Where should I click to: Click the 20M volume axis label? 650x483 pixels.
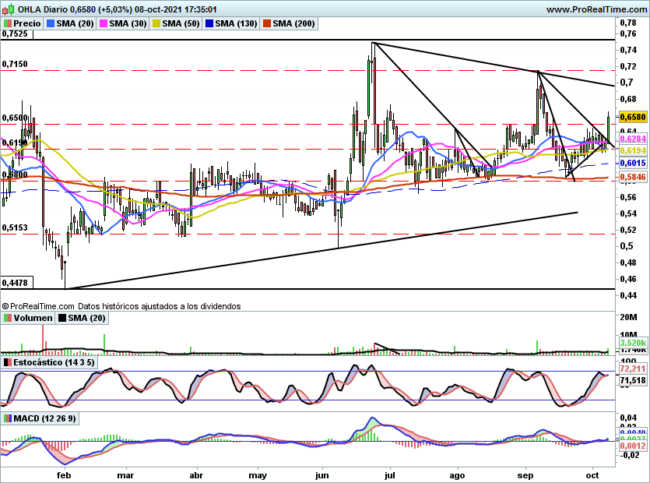click(x=628, y=317)
